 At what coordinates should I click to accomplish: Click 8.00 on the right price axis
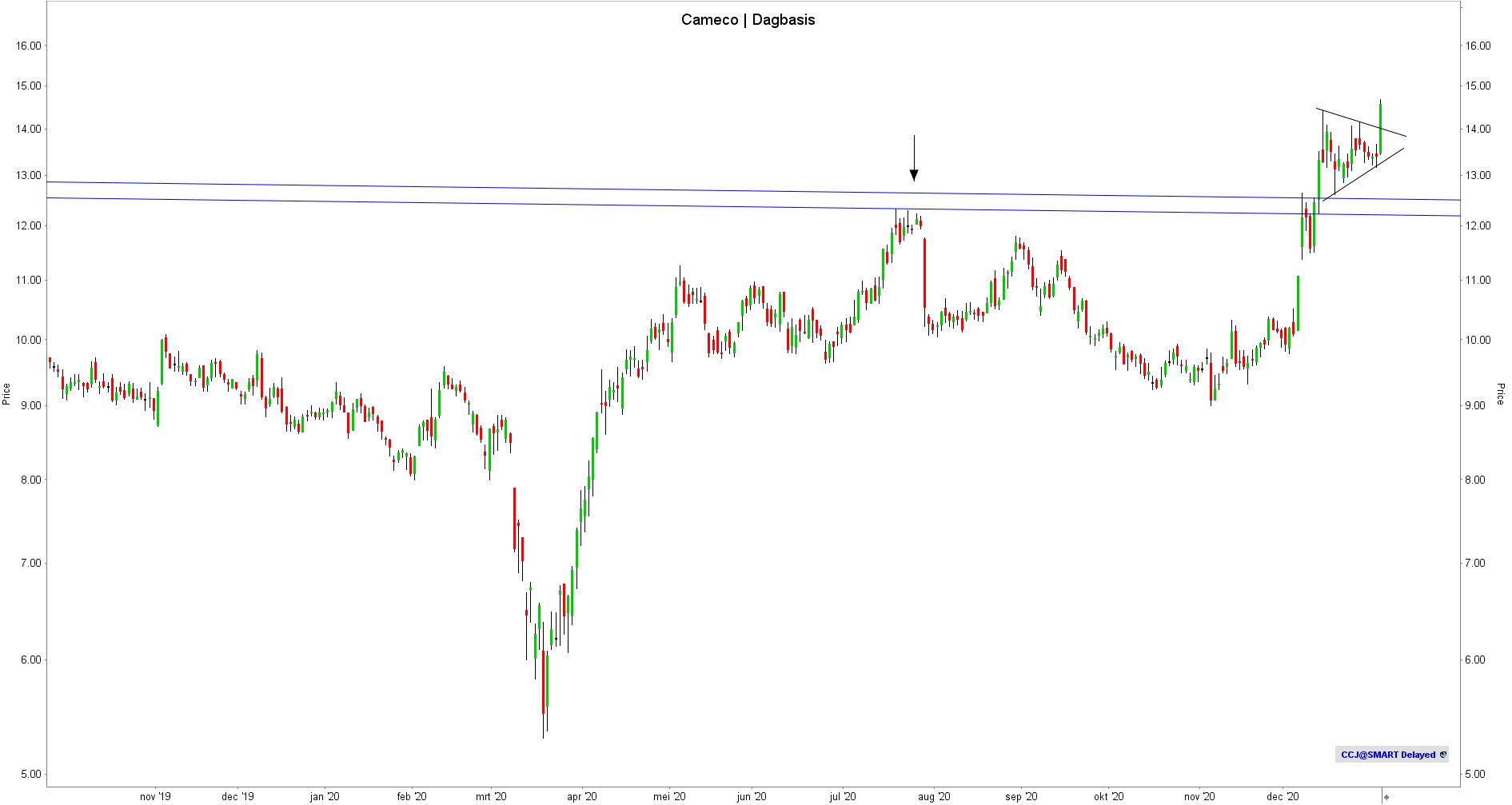1475,480
